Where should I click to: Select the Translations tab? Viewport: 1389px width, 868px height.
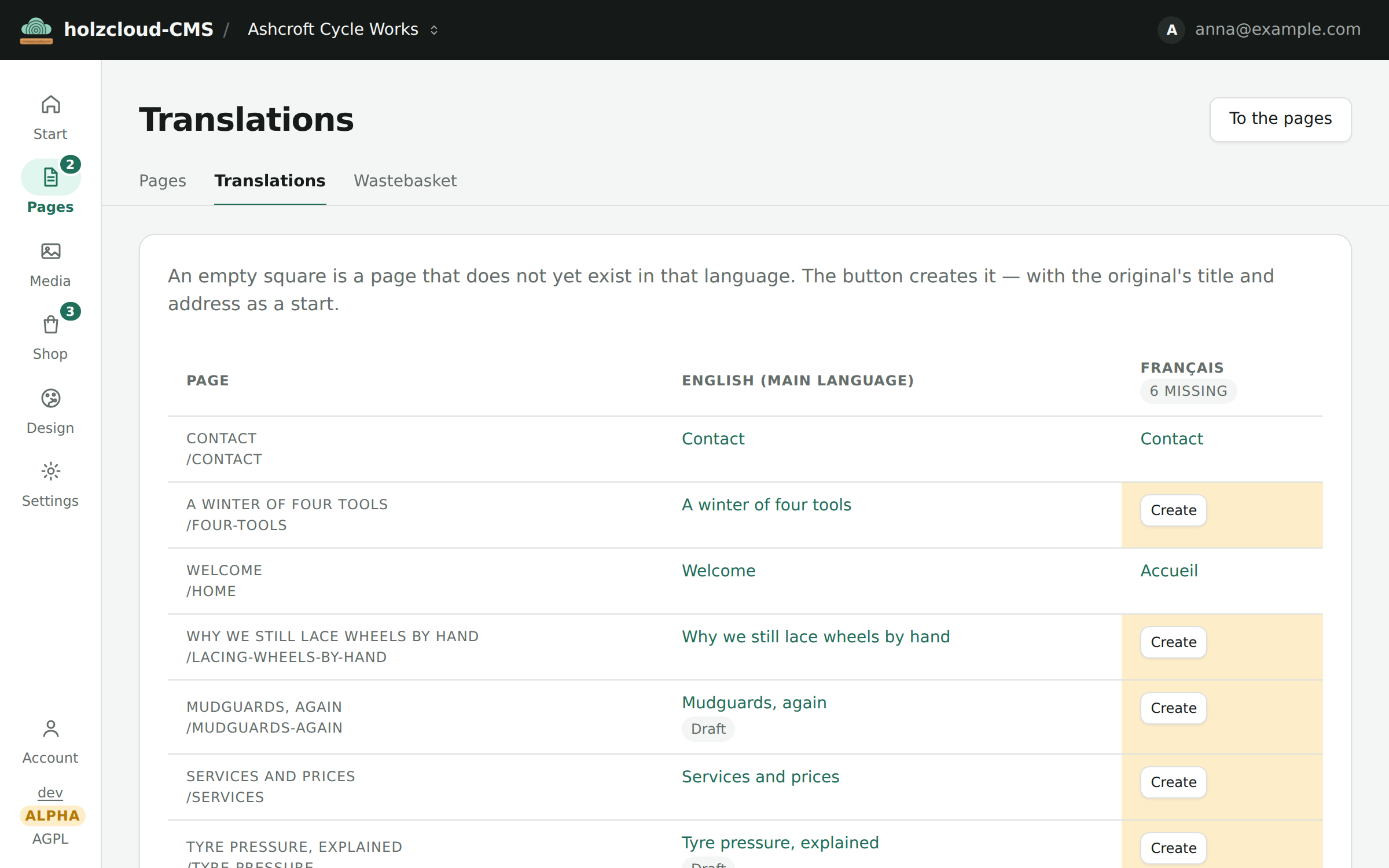pyautogui.click(x=270, y=181)
